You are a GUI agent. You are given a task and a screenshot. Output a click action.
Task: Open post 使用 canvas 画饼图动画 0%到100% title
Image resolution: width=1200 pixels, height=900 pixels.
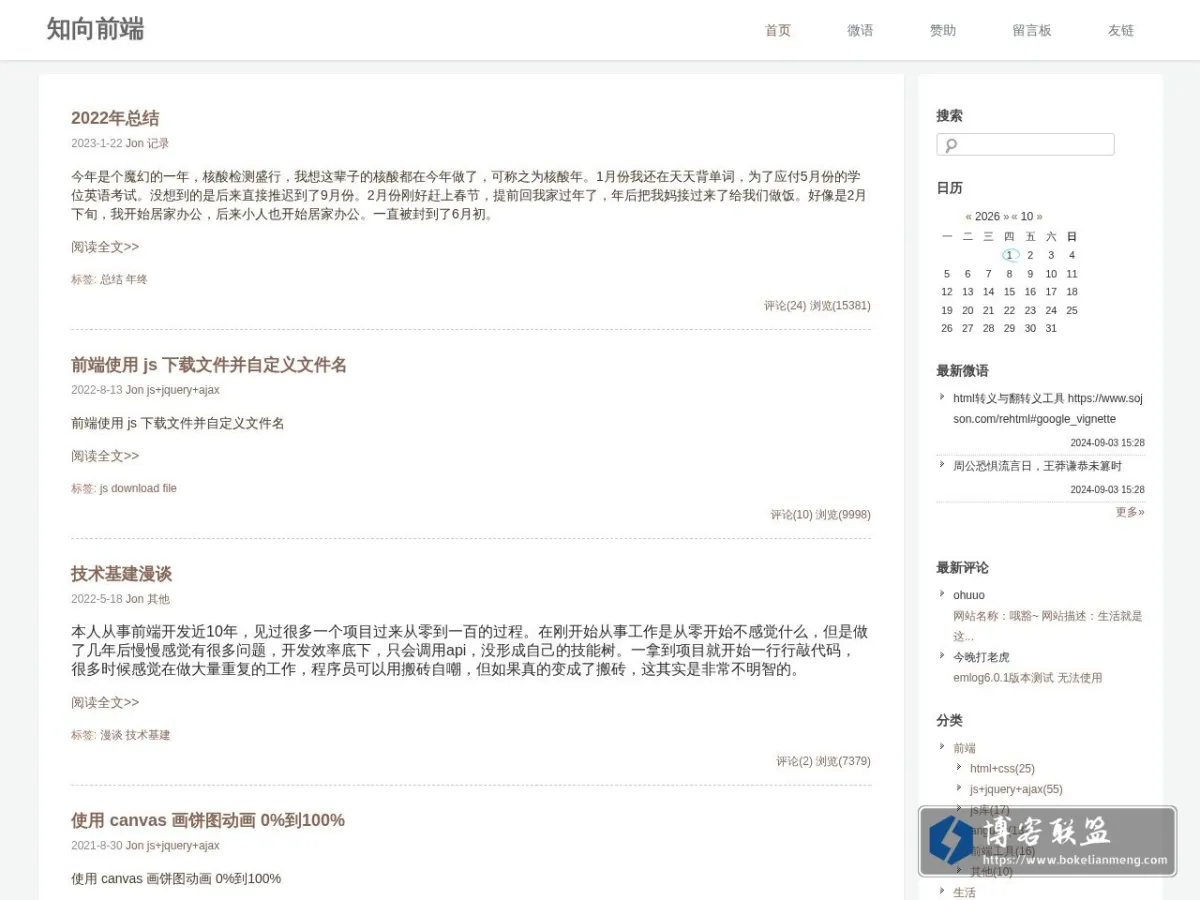point(208,820)
